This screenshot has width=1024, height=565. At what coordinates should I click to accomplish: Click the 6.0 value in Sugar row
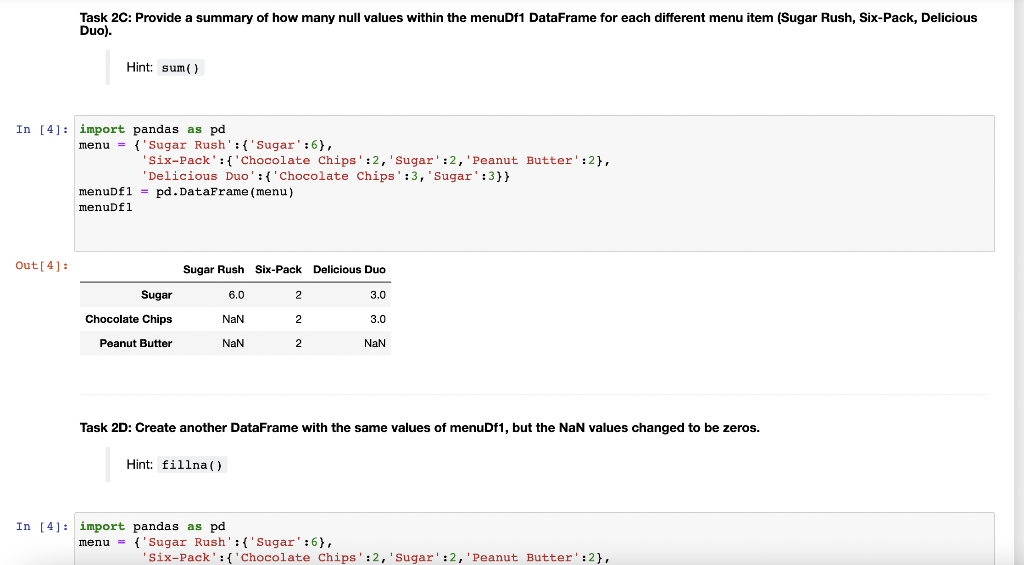pyautogui.click(x=236, y=295)
